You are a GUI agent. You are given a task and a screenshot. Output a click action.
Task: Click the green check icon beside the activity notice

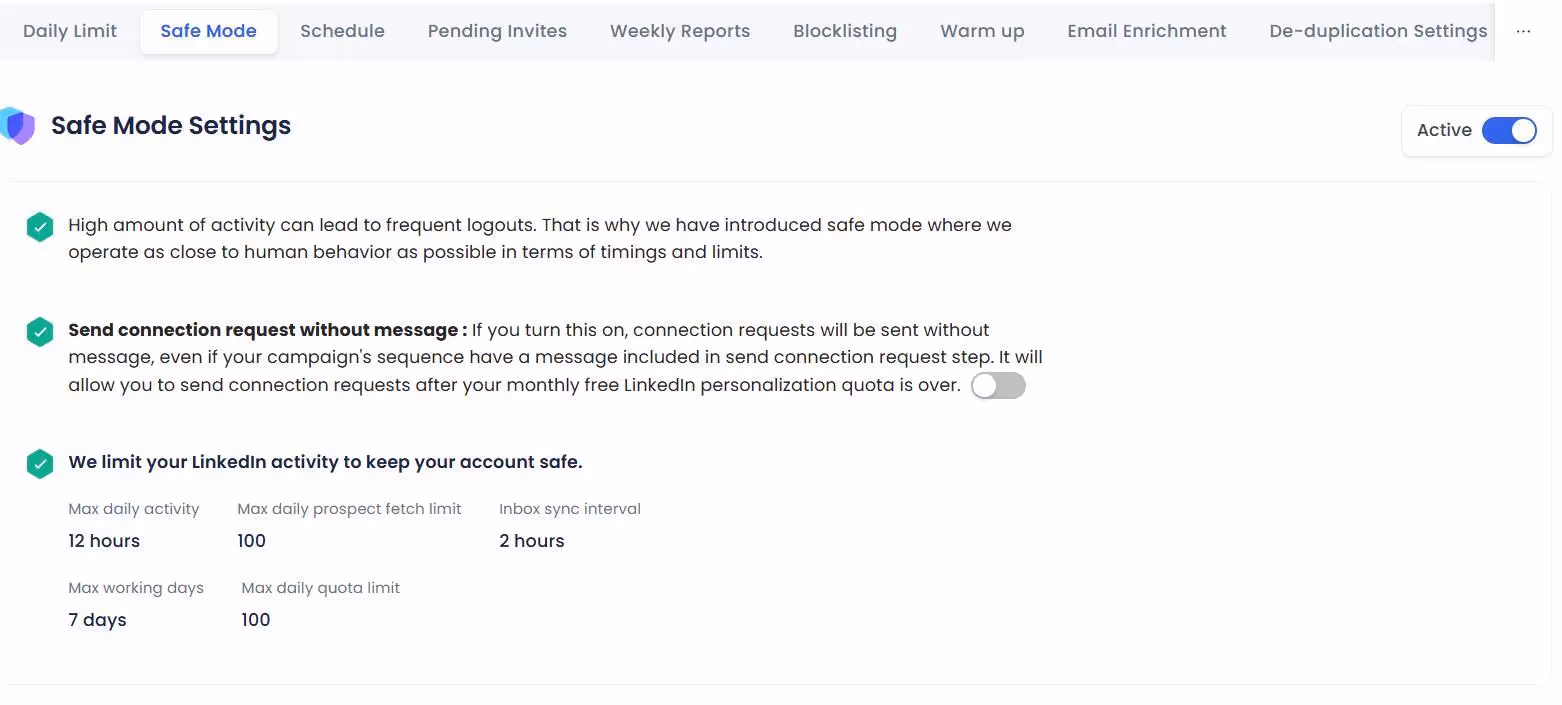[39, 226]
